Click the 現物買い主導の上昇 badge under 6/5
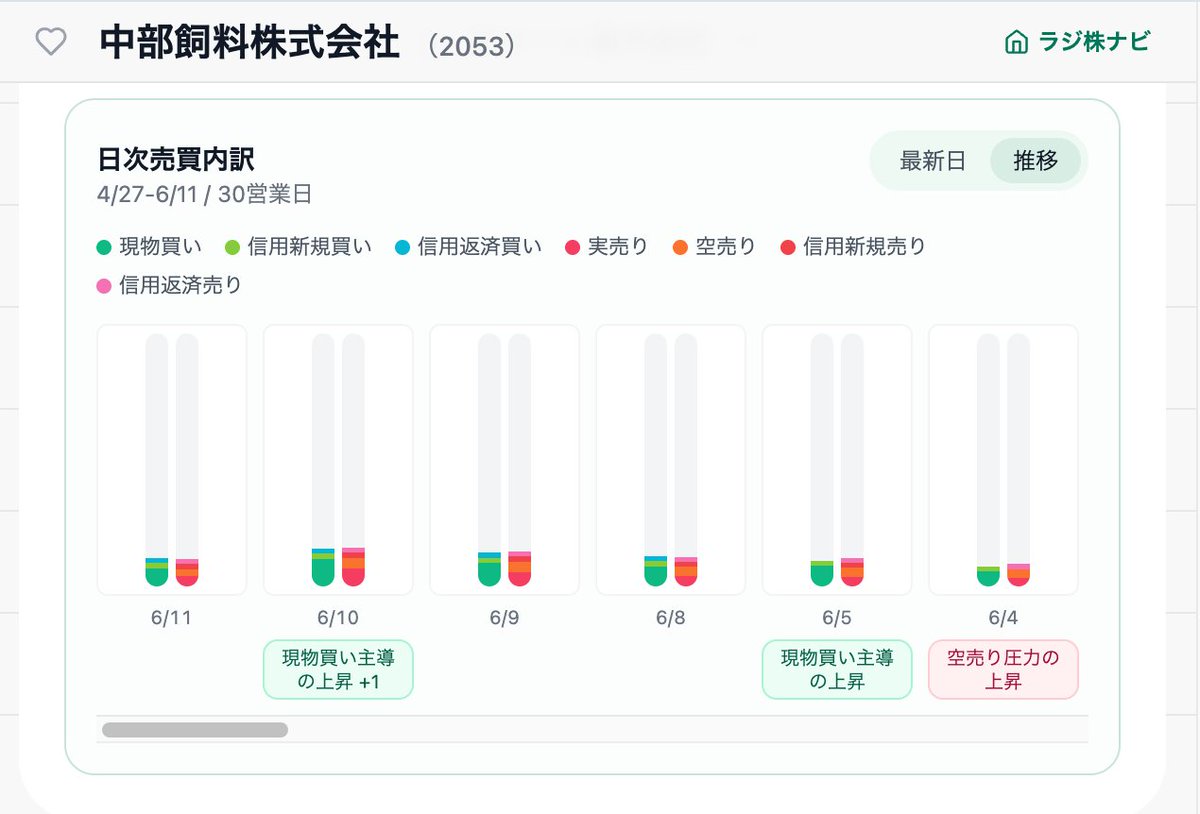Screen dimensions: 1200x814 (x=837, y=669)
